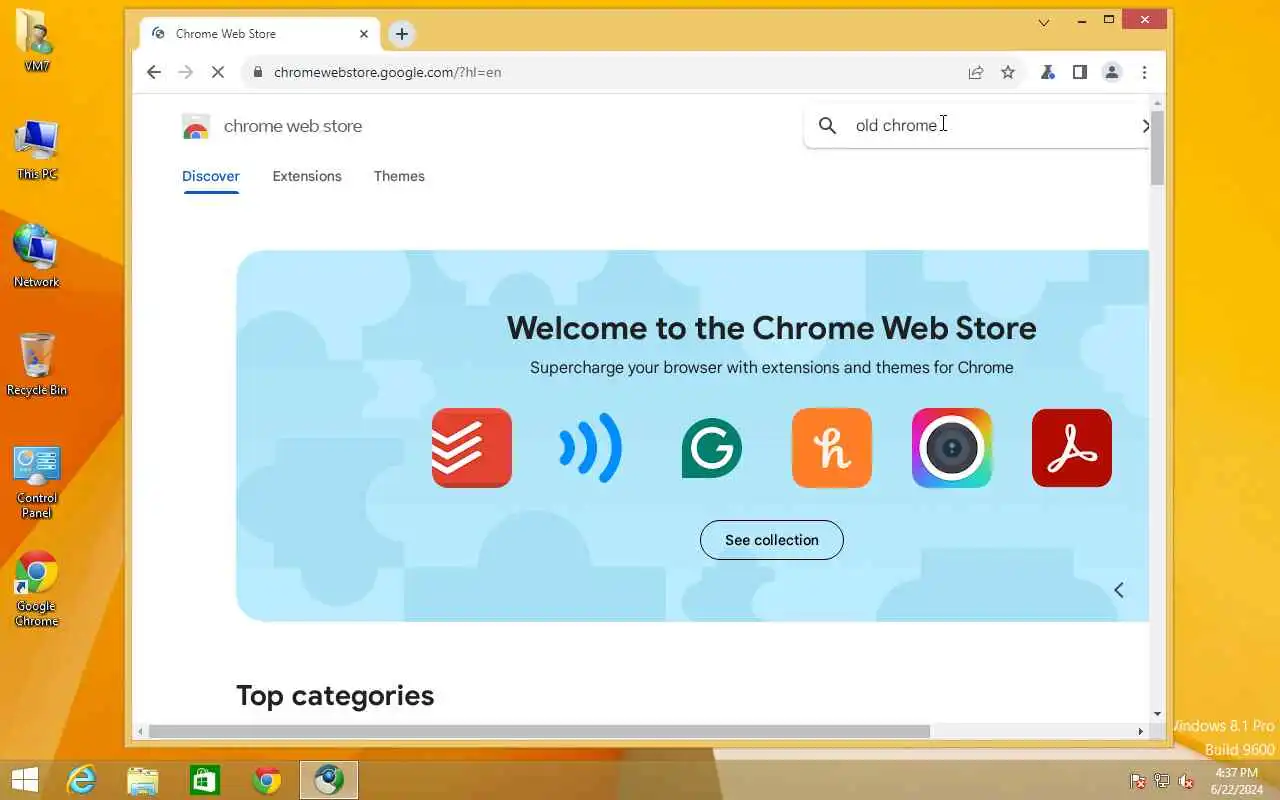Click the horizontal scrollbar thumb

tap(539, 732)
